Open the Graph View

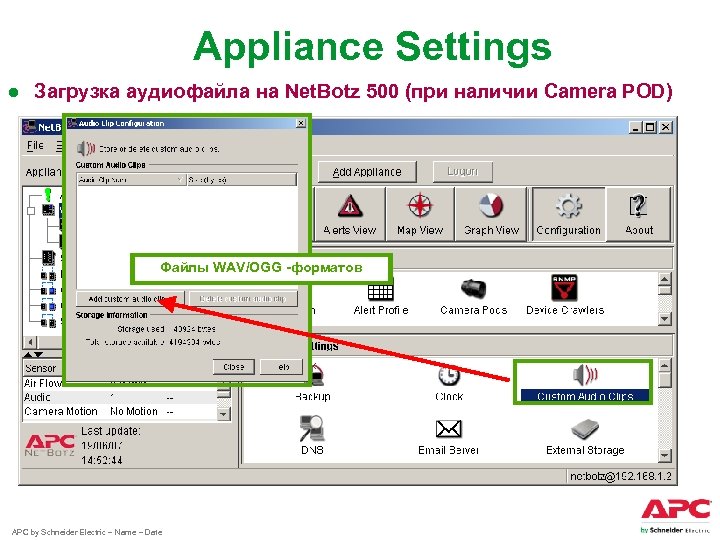click(491, 214)
